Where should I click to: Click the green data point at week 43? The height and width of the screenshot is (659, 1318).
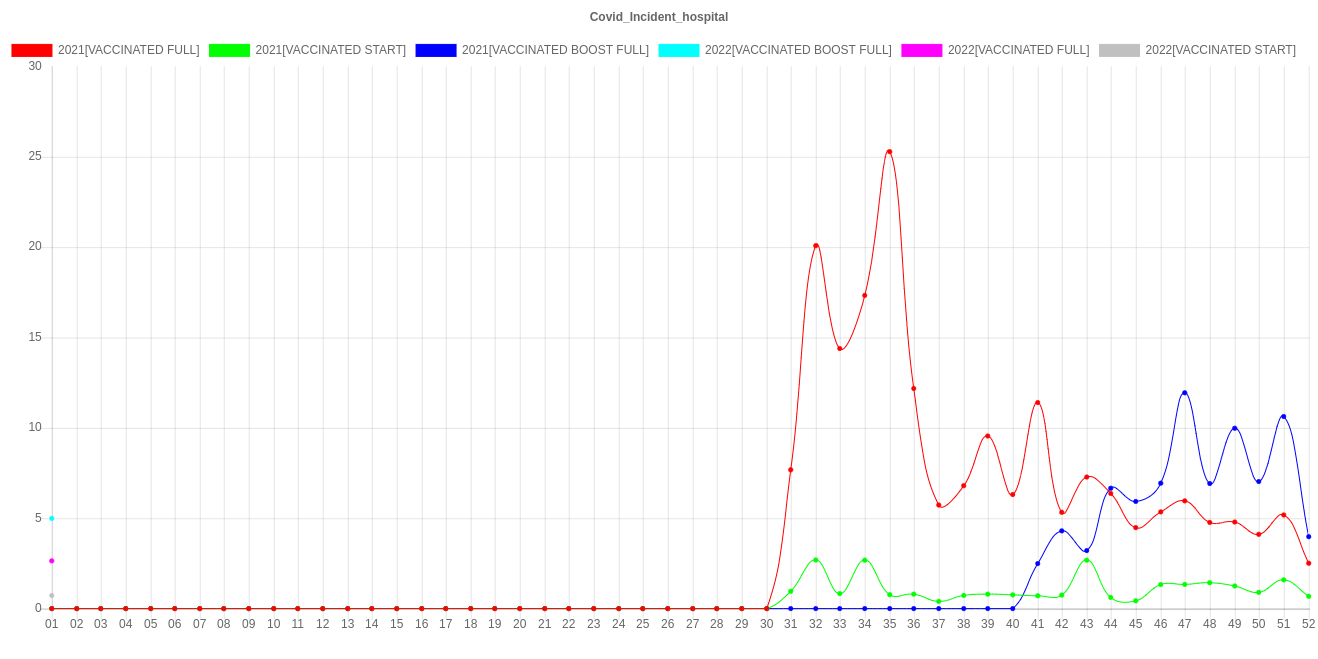[1087, 560]
